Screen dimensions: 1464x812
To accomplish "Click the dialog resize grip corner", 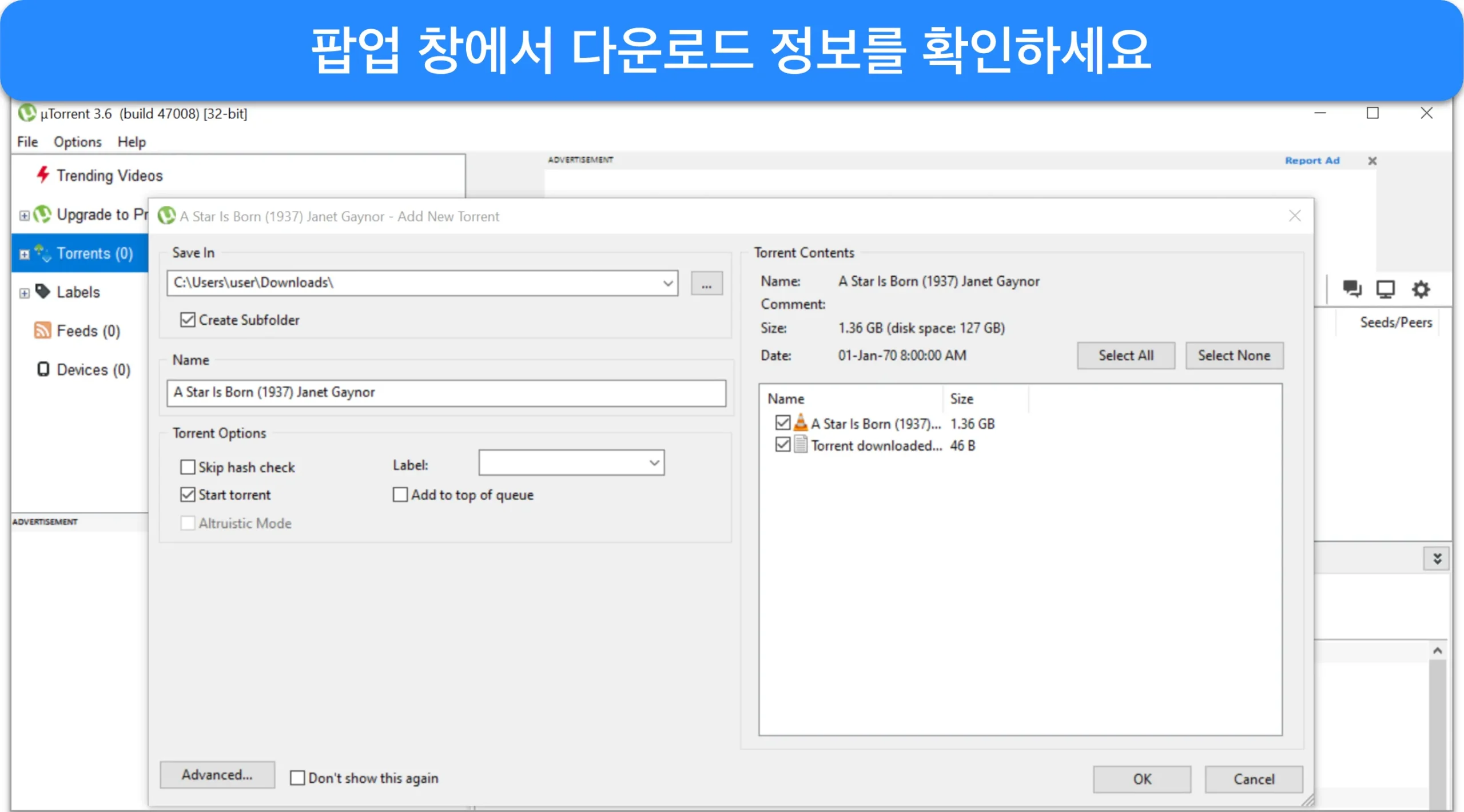I will pos(1307,801).
